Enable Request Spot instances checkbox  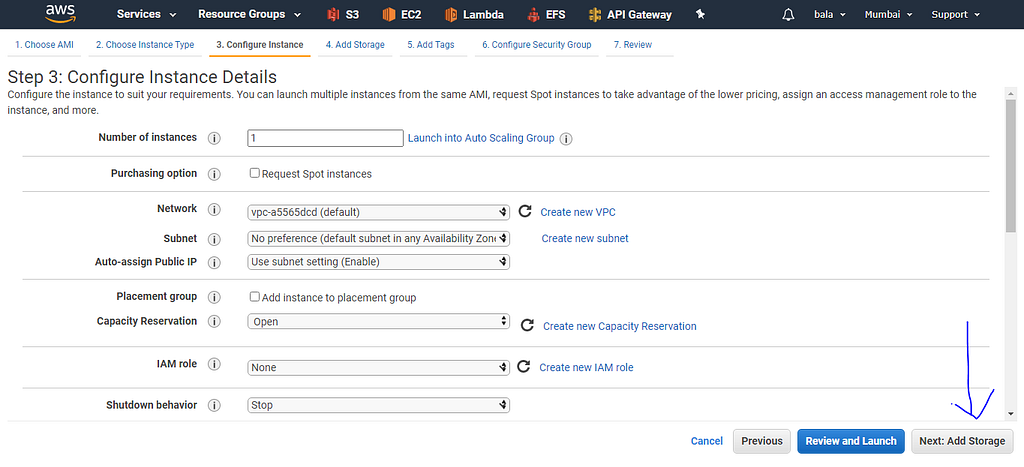point(255,173)
